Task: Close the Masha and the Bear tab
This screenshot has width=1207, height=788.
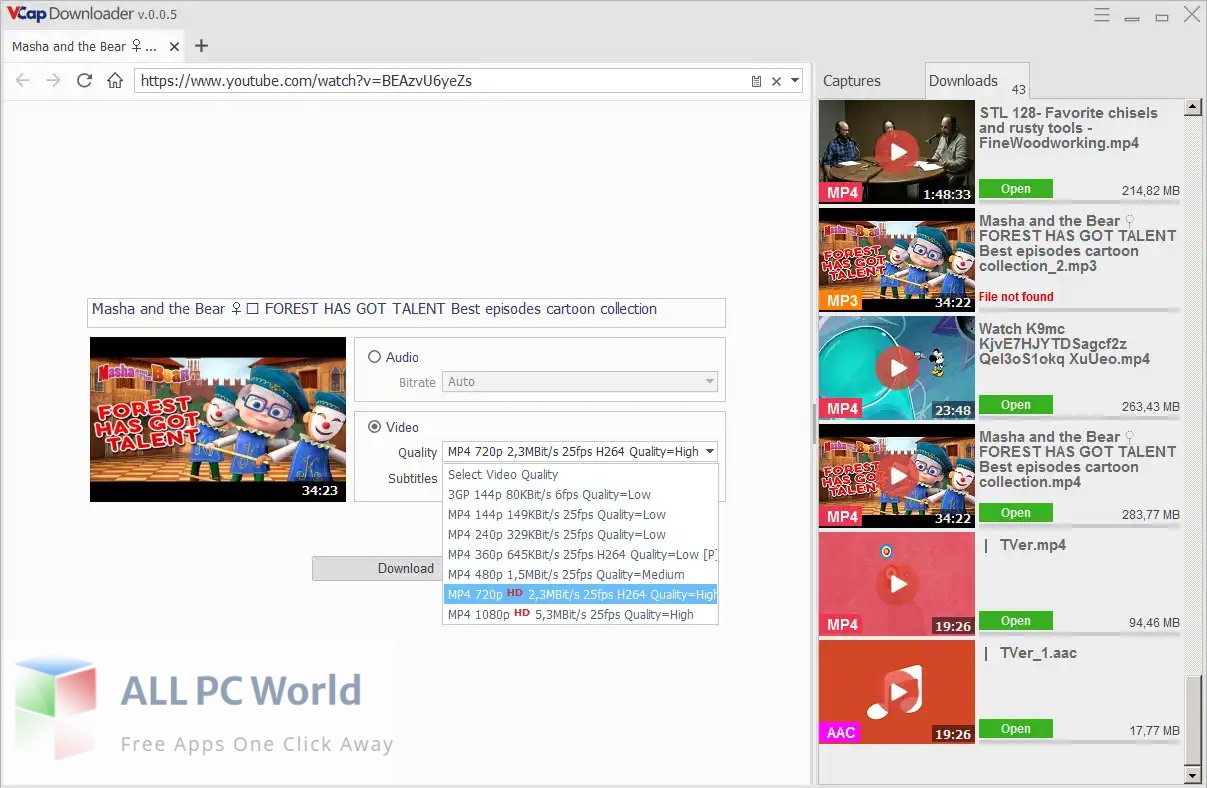Action: coord(175,46)
